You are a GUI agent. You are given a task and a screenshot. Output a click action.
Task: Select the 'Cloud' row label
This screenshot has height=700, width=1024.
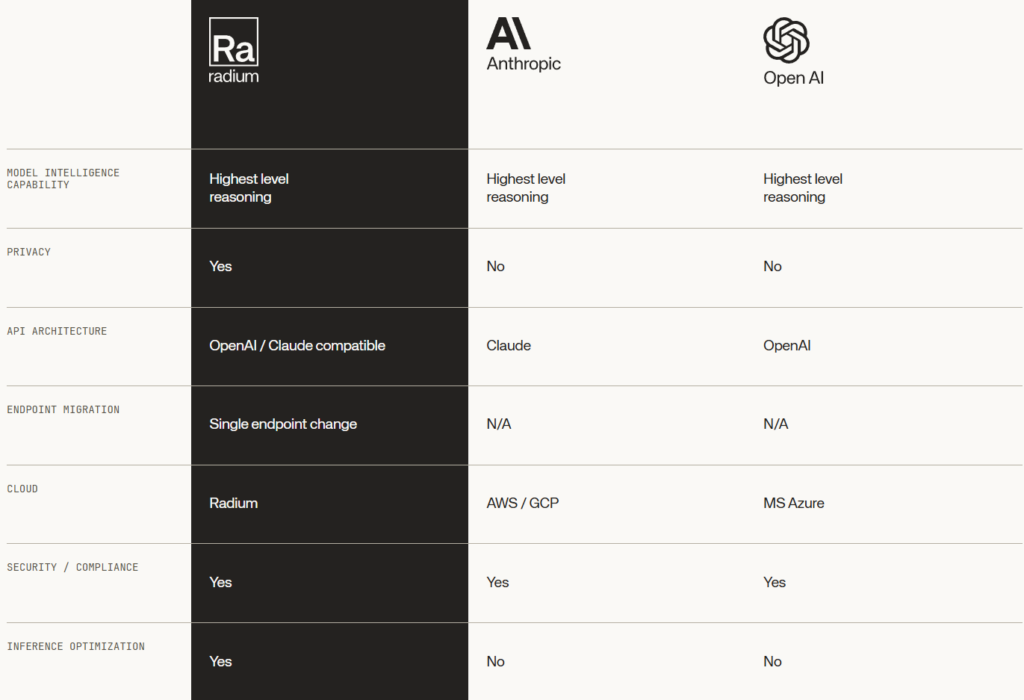pyautogui.click(x=22, y=488)
